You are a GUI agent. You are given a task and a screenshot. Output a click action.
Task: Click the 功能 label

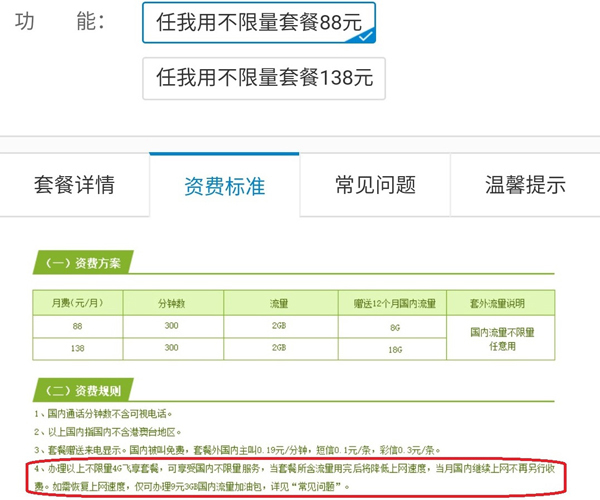60,21
